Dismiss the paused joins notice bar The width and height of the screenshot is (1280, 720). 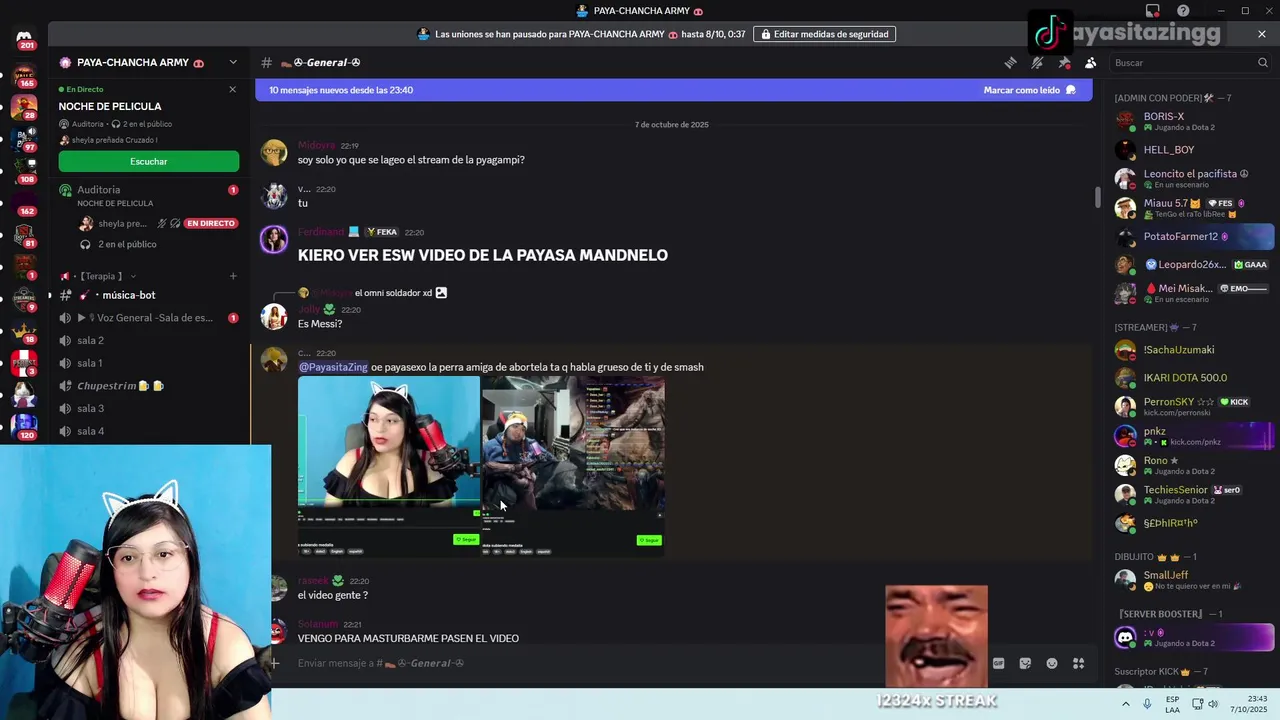(x=1262, y=34)
